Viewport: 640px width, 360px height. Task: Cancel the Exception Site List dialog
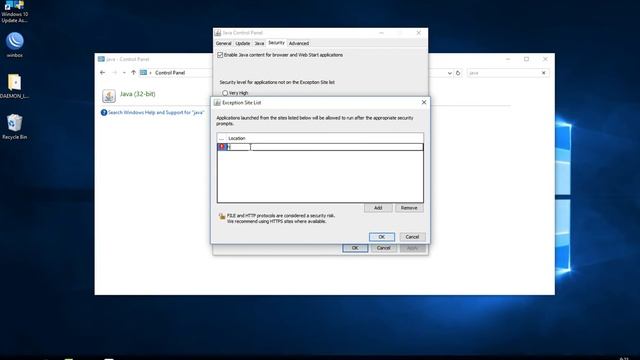click(412, 237)
